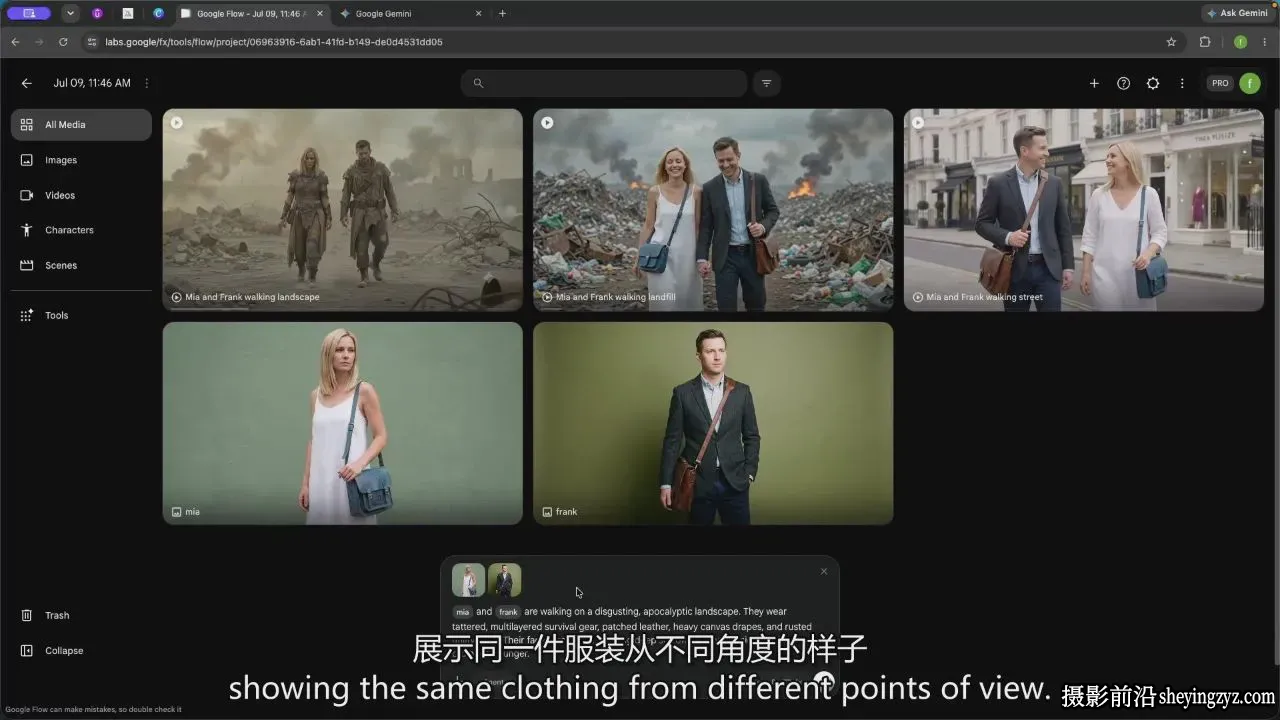Viewport: 1280px width, 720px height.
Task: Open the street walking video thumbnail
Action: (x=1084, y=209)
